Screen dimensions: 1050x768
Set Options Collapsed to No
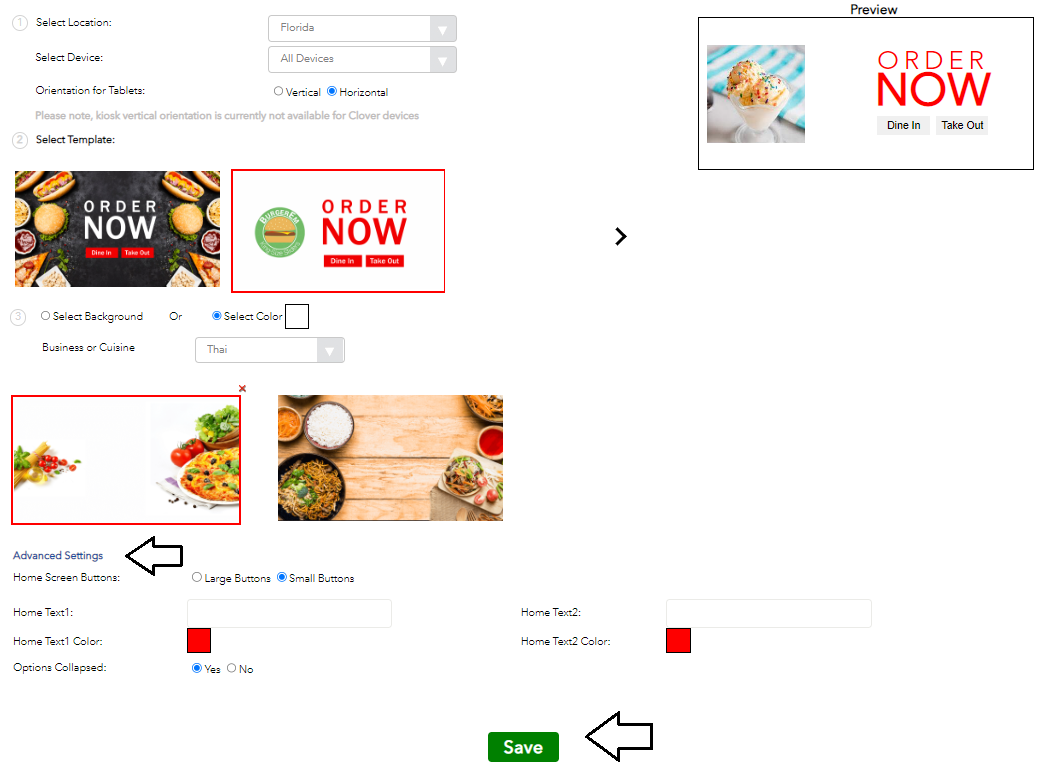click(x=232, y=668)
